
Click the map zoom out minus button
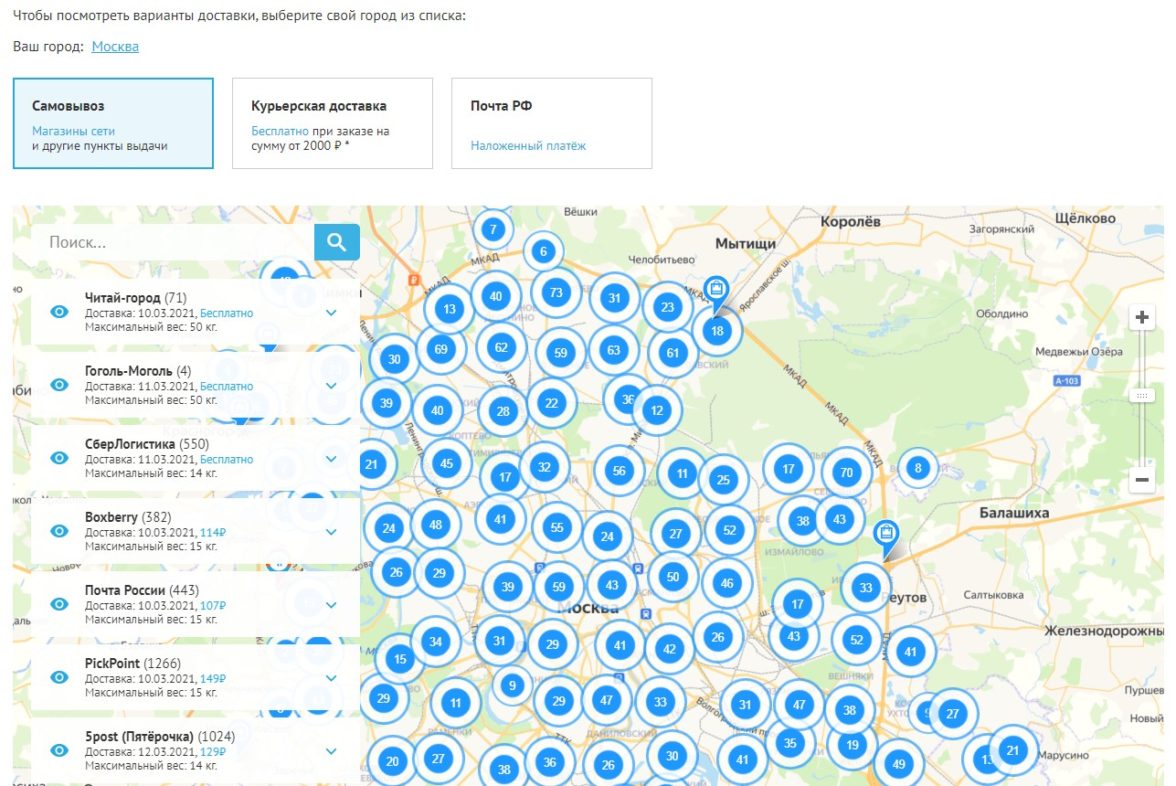coord(1142,480)
